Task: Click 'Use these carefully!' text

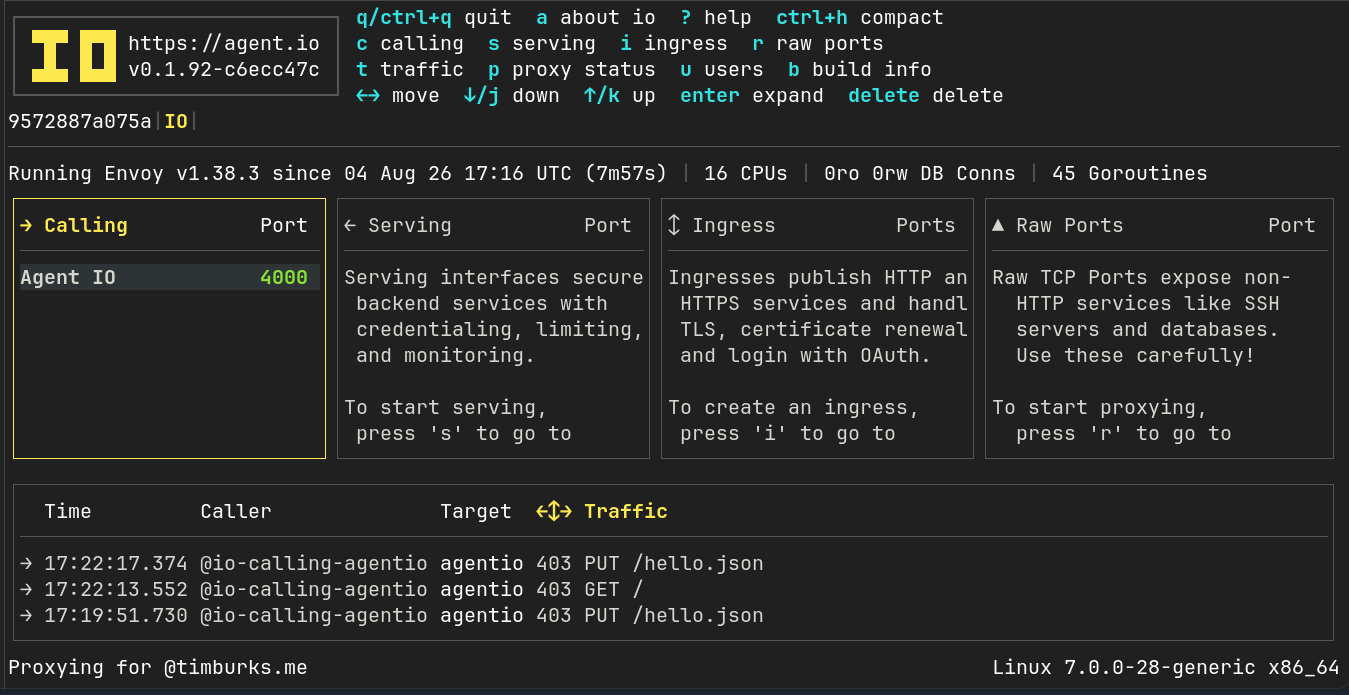Action: [x=1136, y=356]
